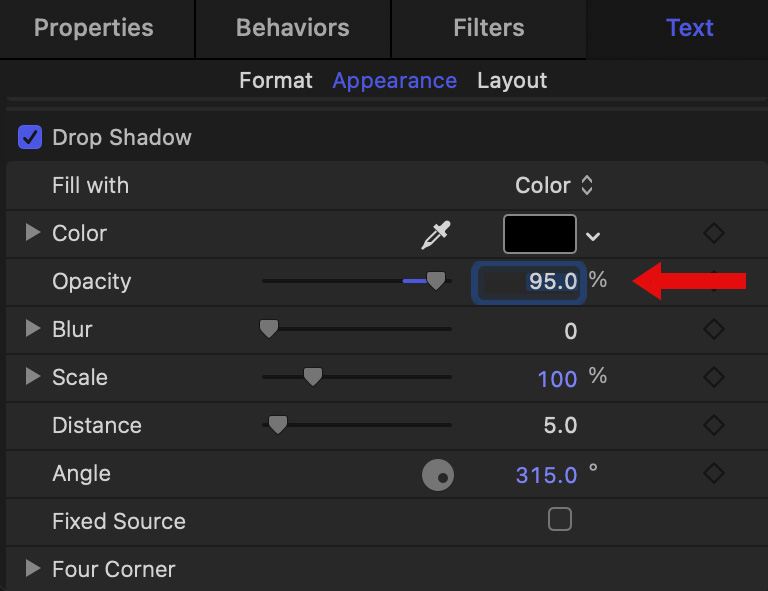Enable the Fixed Source checkbox
Screen dimensions: 768x591
(x=560, y=519)
